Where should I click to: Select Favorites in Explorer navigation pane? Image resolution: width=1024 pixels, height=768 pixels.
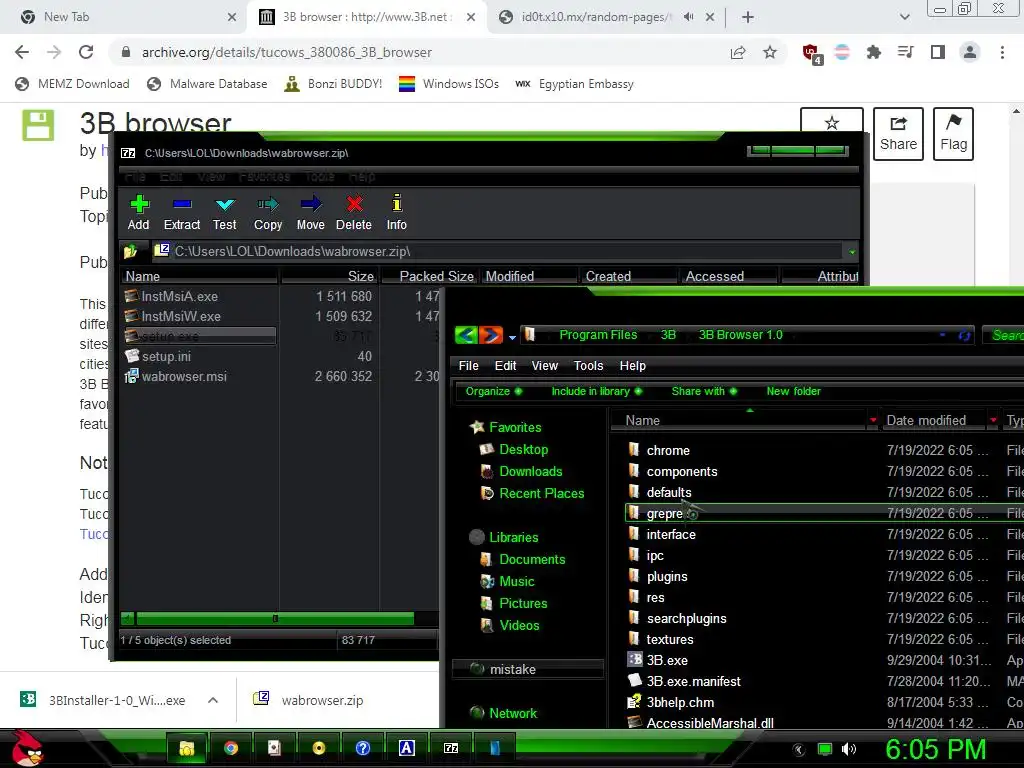click(505, 427)
